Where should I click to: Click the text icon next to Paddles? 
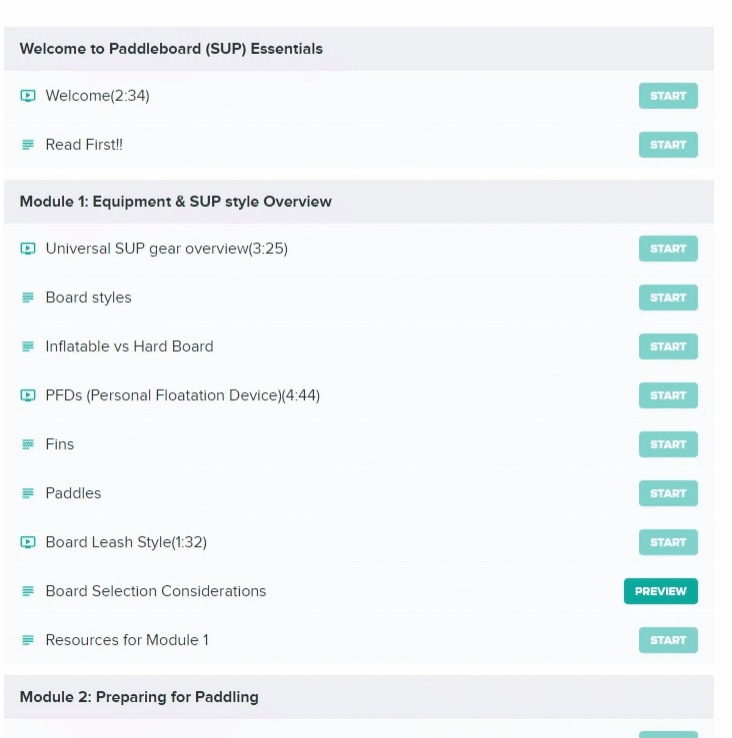click(28, 493)
